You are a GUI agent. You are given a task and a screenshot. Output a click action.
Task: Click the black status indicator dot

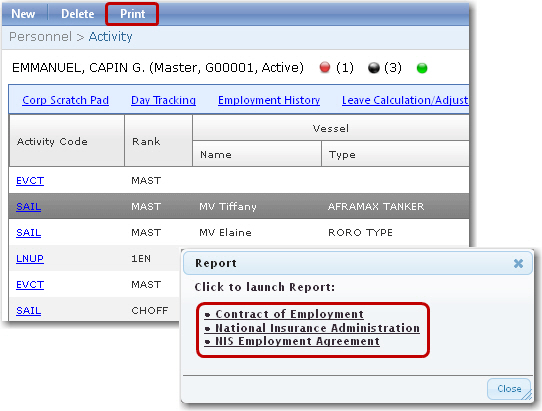(374, 68)
